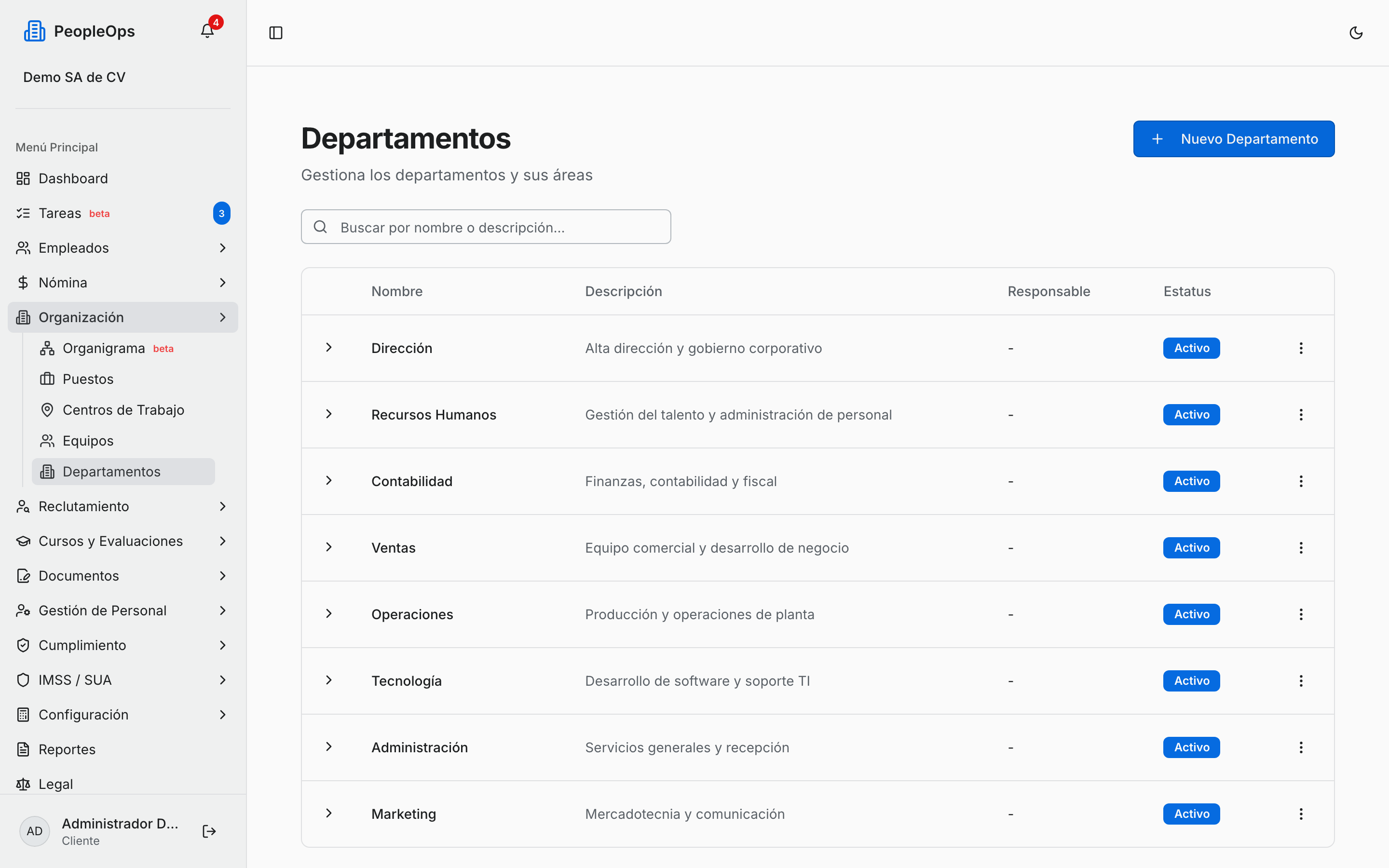Expand the Nómina menu chevron
Image resolution: width=1389 pixels, height=868 pixels.
tap(223, 283)
